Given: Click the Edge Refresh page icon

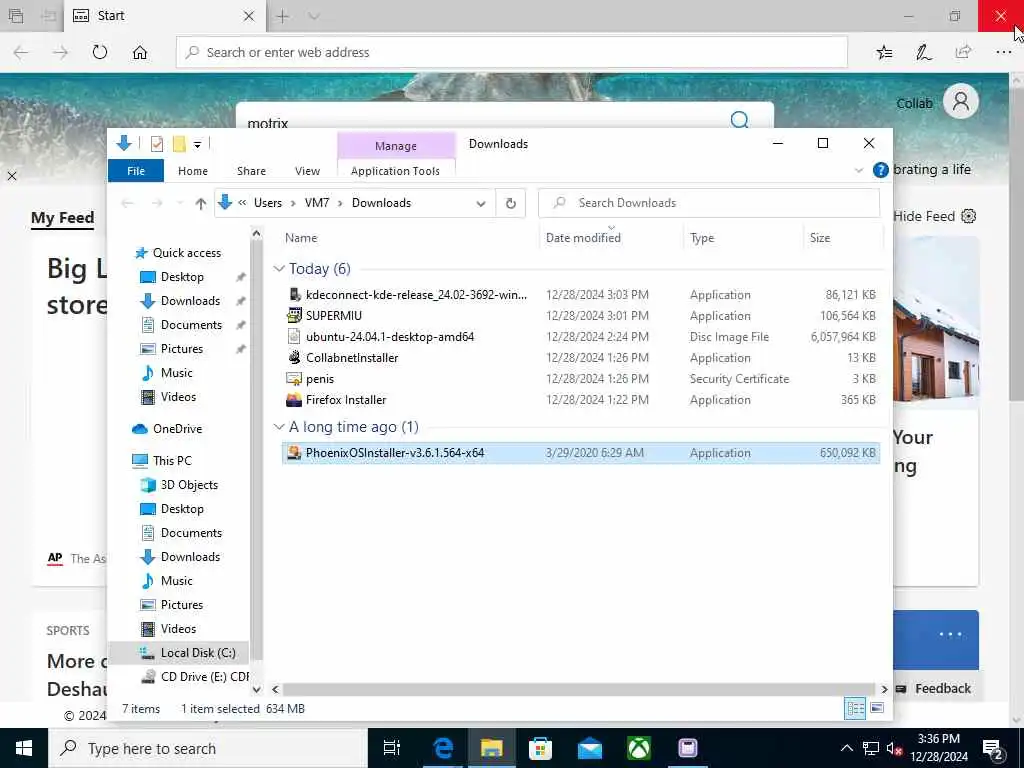Looking at the screenshot, I should 99,52.
